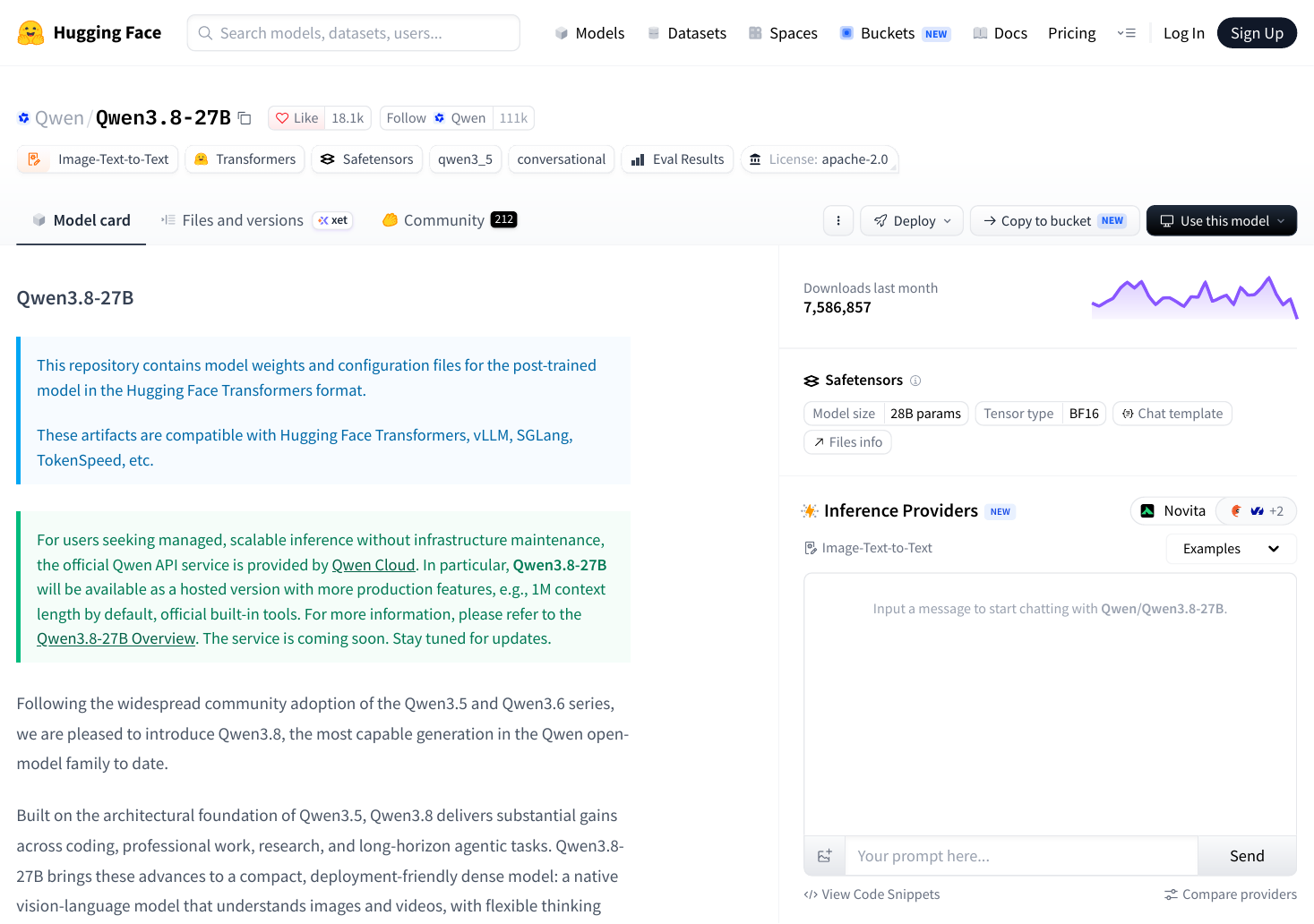This screenshot has width=1314, height=924.
Task: Open the additional navigation menu icon
Action: (x=1127, y=33)
